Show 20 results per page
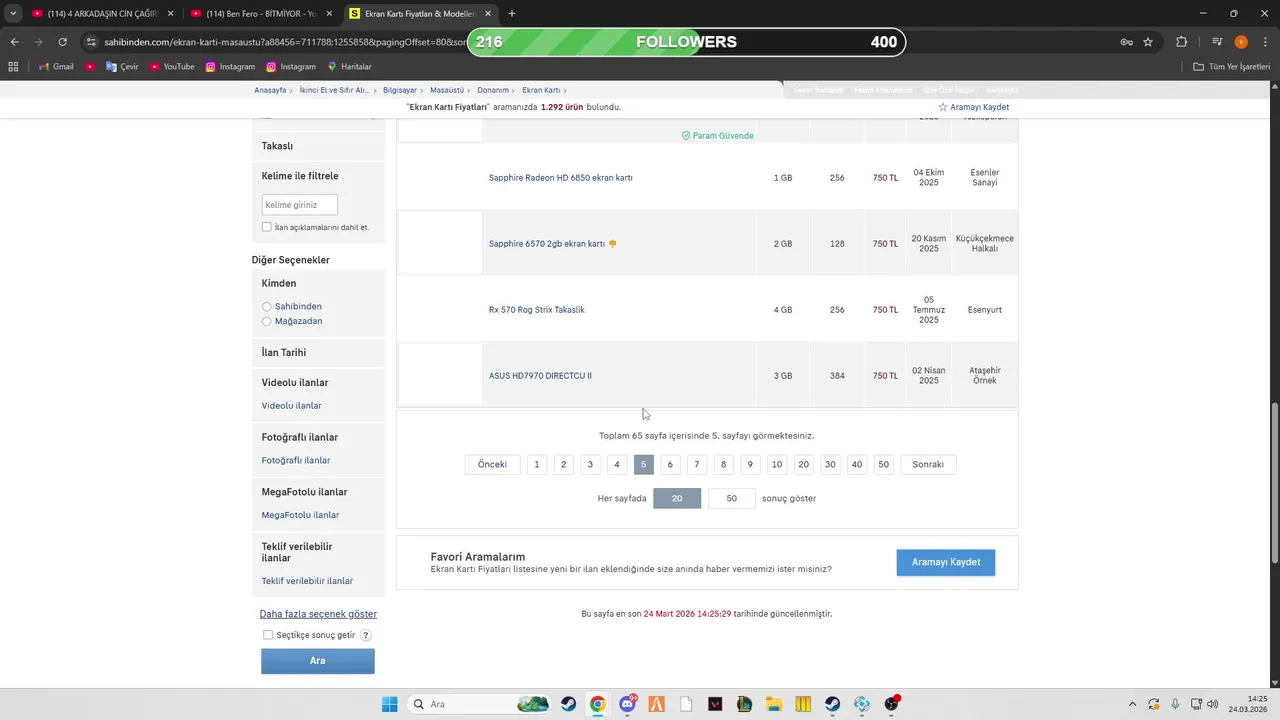The image size is (1280, 720). pyautogui.click(x=677, y=498)
